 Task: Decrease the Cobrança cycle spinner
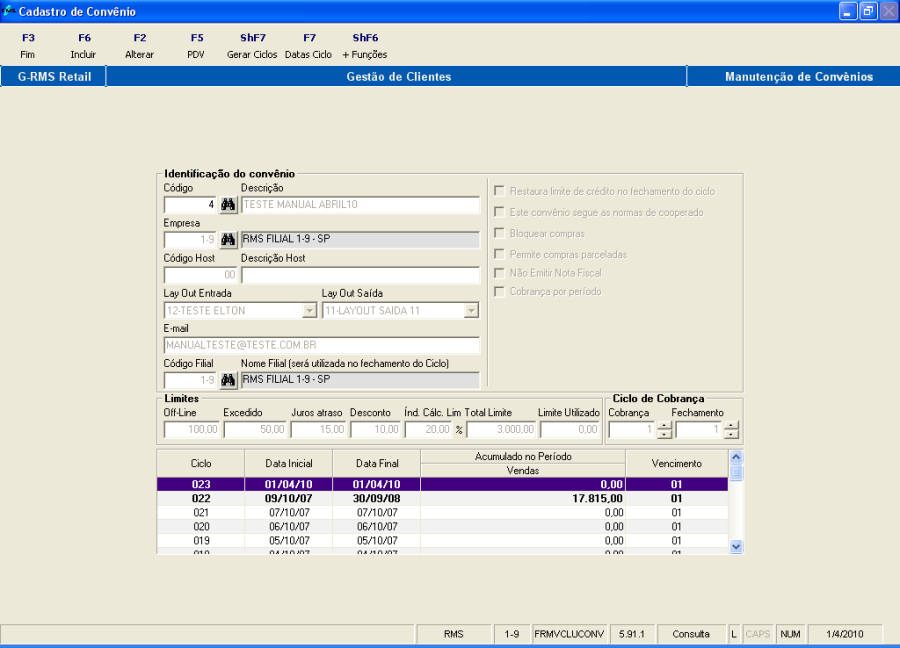pos(664,434)
